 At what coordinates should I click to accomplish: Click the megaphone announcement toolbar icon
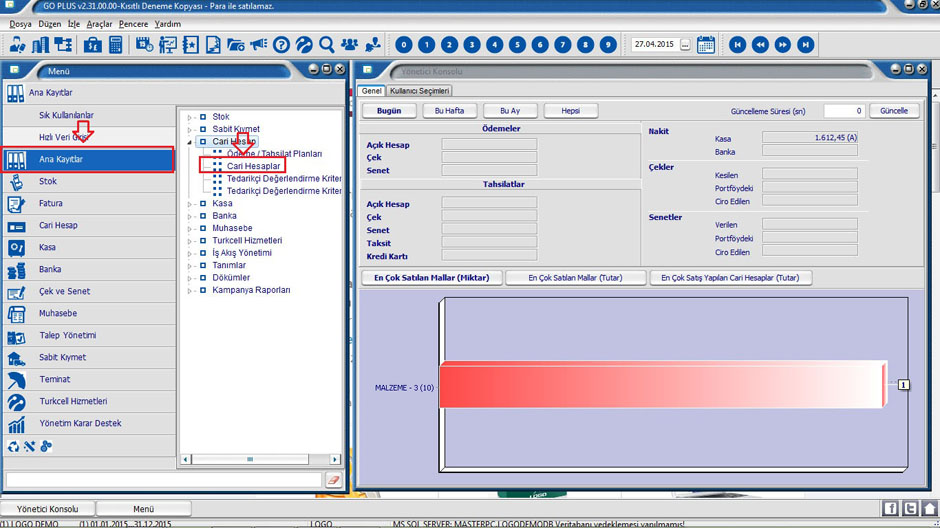(258, 45)
